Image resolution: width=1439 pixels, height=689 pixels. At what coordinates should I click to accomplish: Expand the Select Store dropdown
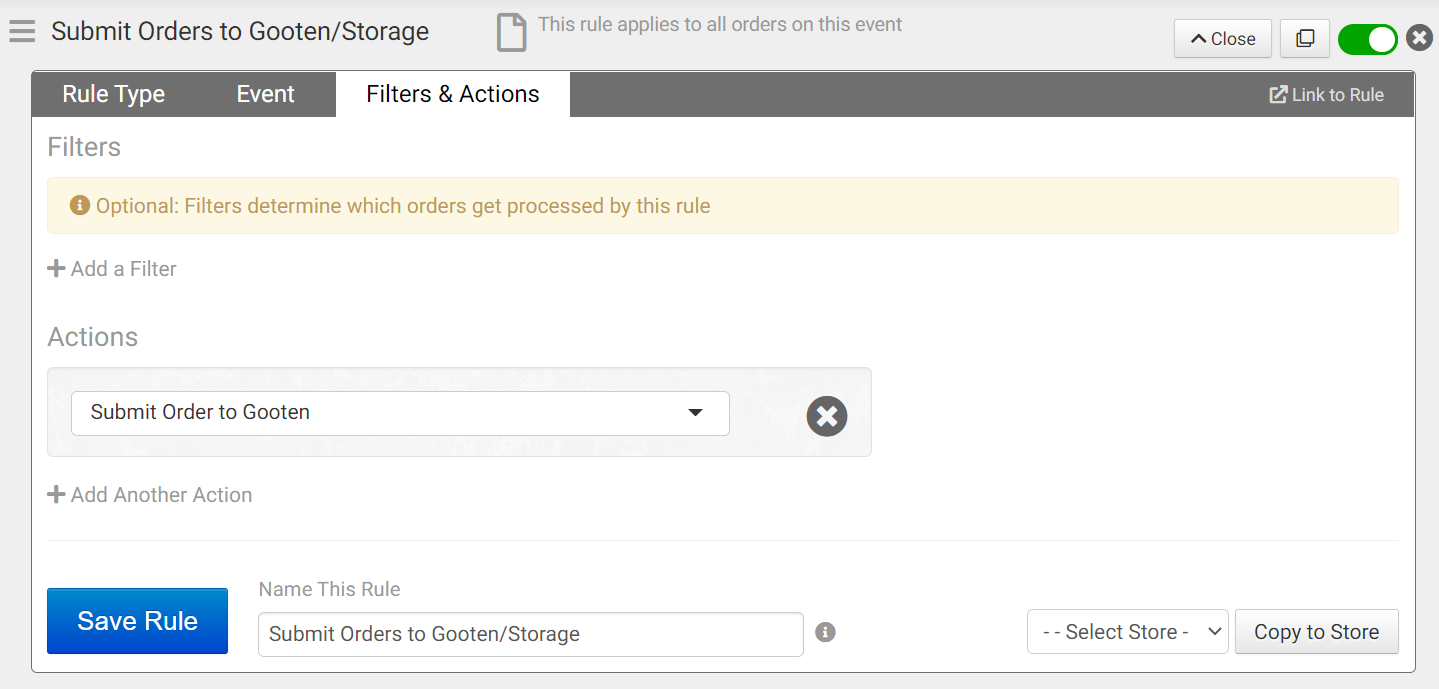click(x=1127, y=632)
